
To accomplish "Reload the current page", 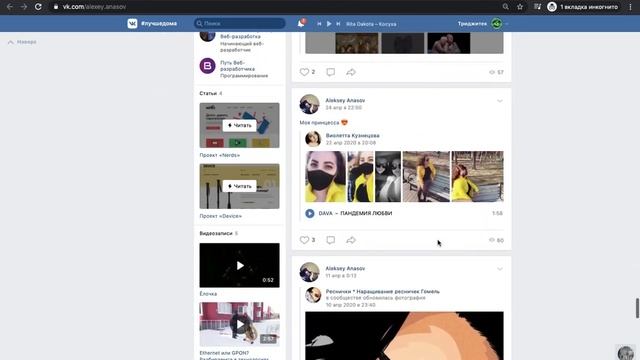I will click(38, 7).
